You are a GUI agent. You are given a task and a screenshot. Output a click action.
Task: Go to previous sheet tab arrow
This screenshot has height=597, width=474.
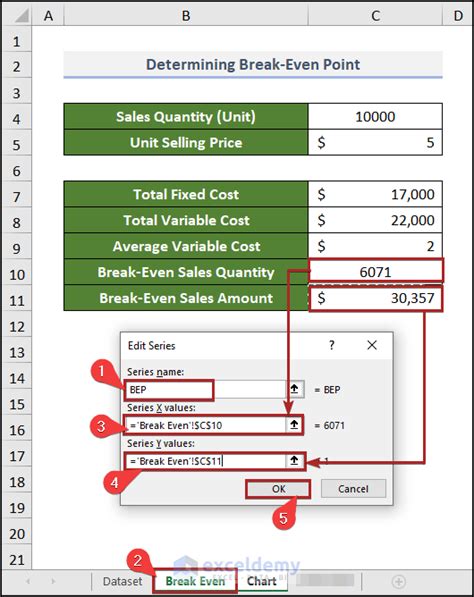click(x=28, y=581)
